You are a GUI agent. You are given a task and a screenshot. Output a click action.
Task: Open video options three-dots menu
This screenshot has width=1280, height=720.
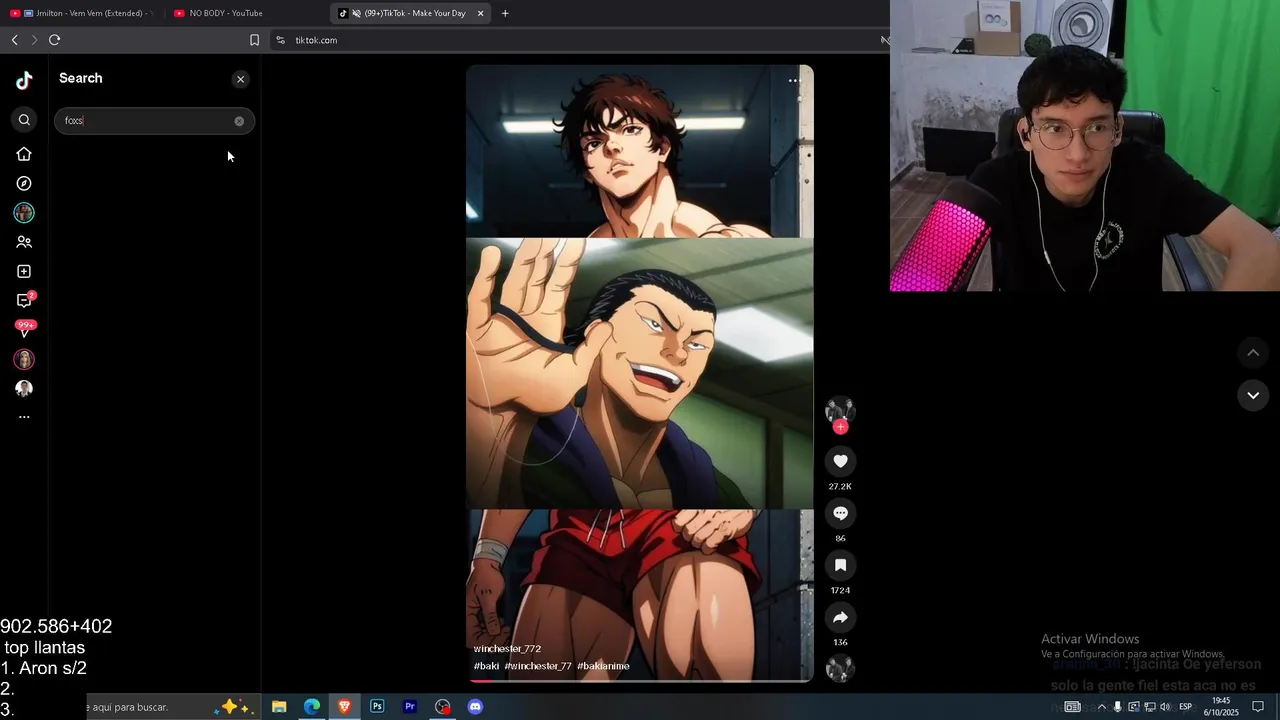[794, 81]
